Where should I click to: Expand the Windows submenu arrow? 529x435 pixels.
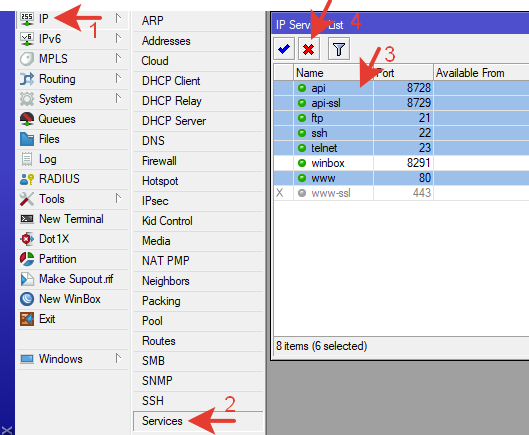[x=118, y=358]
